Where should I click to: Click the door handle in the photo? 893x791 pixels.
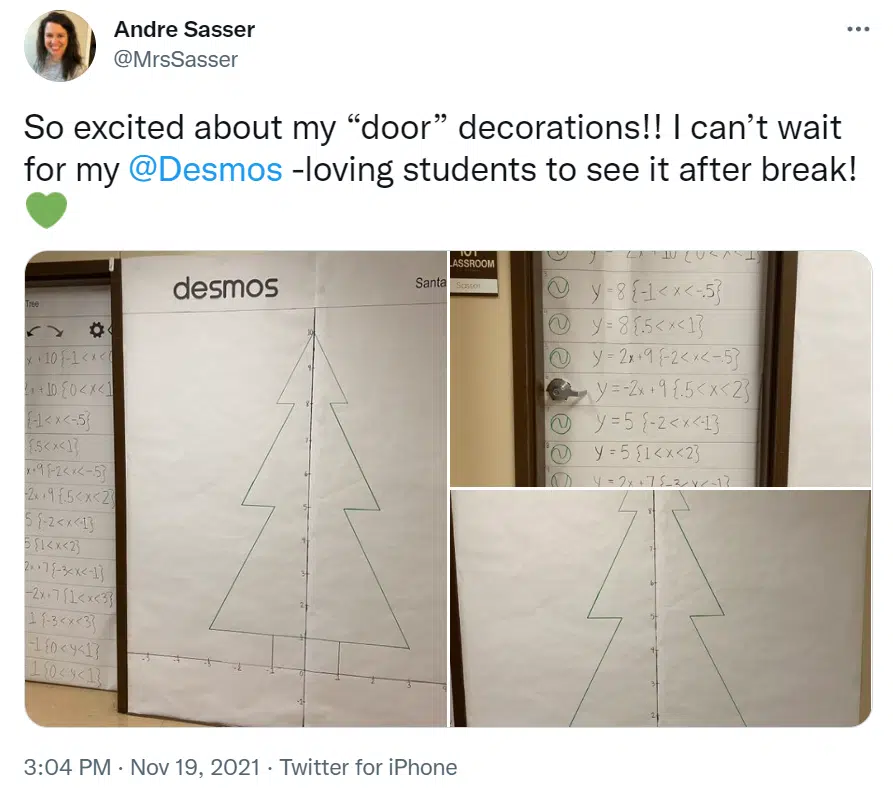click(x=565, y=391)
